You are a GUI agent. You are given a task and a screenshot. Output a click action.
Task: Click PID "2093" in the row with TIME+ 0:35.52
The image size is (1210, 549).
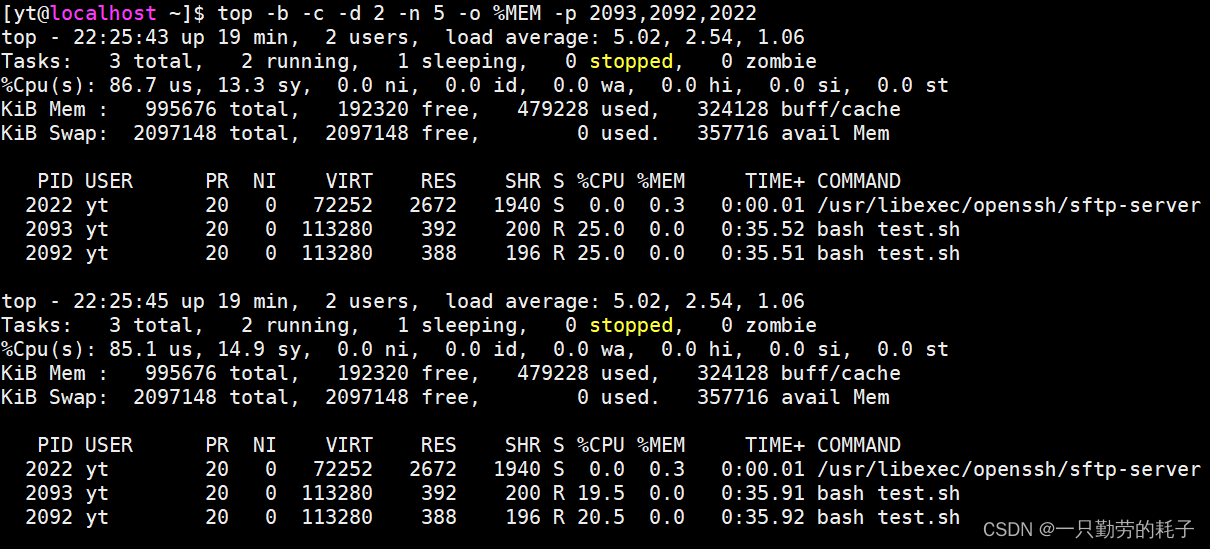click(x=49, y=229)
